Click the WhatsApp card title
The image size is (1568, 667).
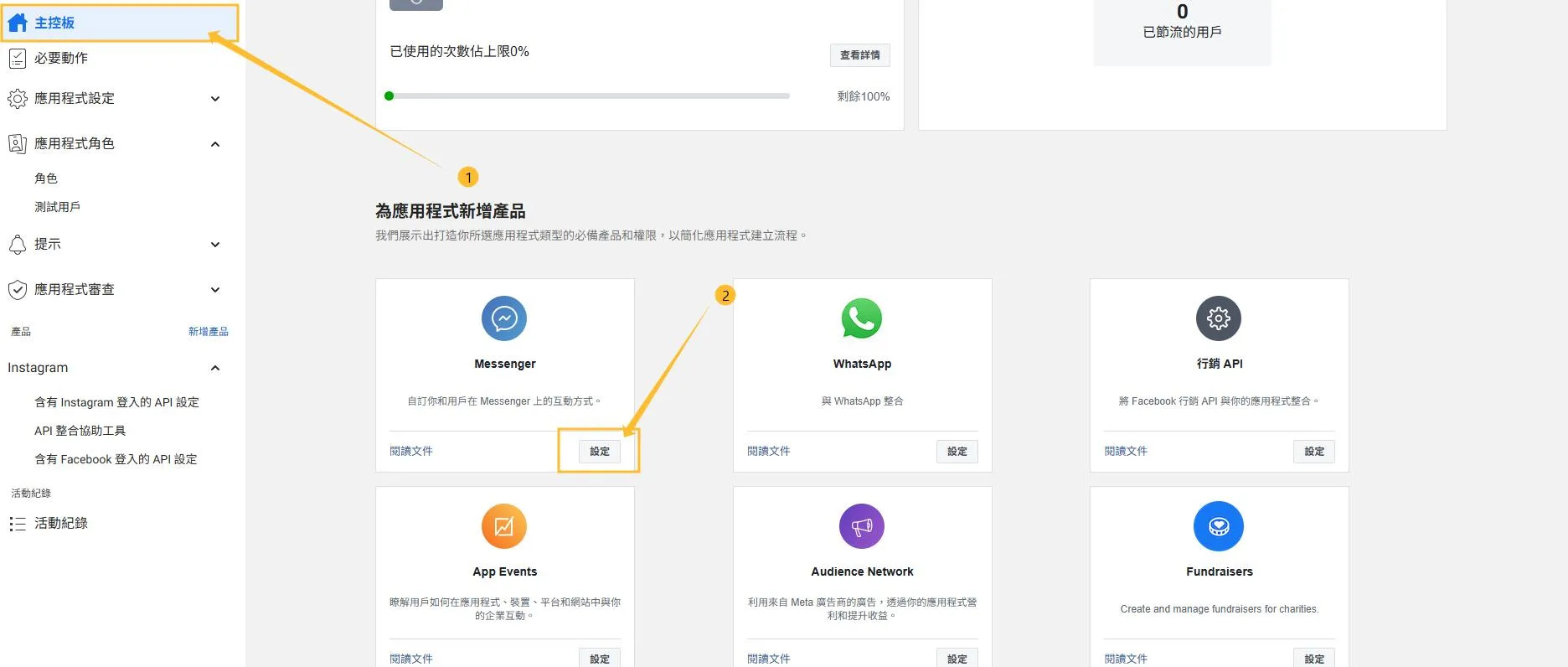(x=862, y=364)
